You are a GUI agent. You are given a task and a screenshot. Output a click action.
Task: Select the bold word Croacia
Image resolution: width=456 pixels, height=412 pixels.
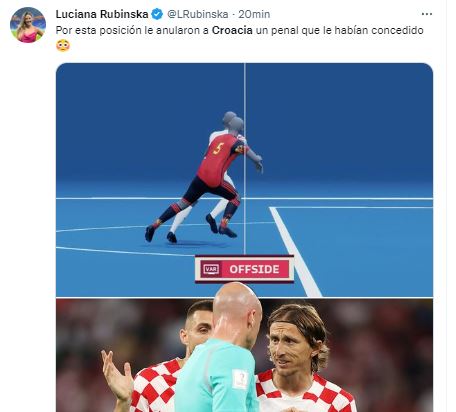coord(232,30)
